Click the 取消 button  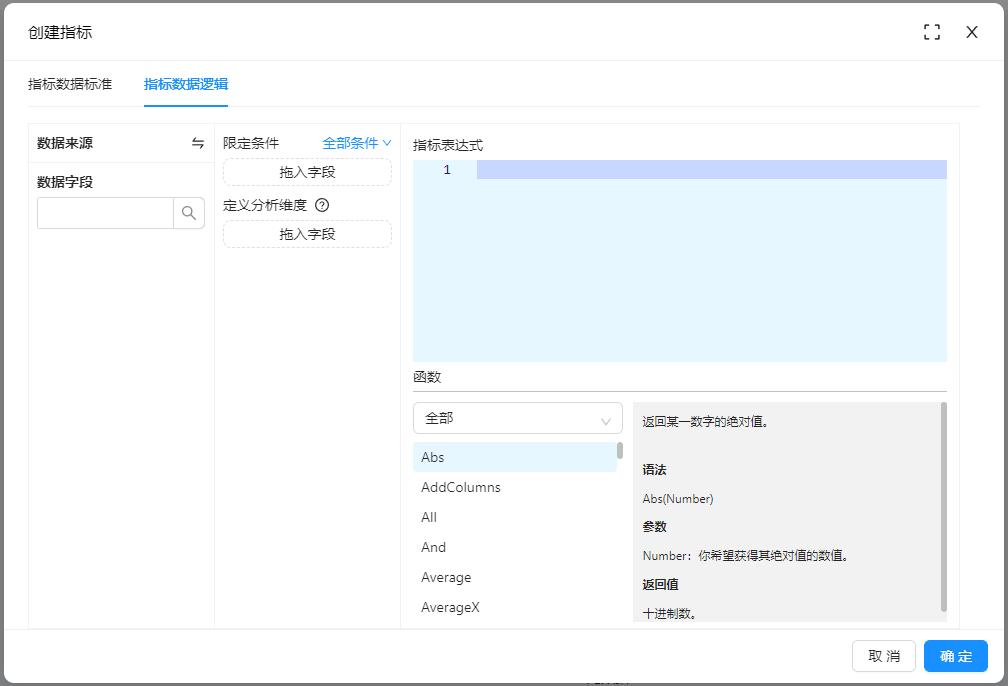[x=884, y=656]
